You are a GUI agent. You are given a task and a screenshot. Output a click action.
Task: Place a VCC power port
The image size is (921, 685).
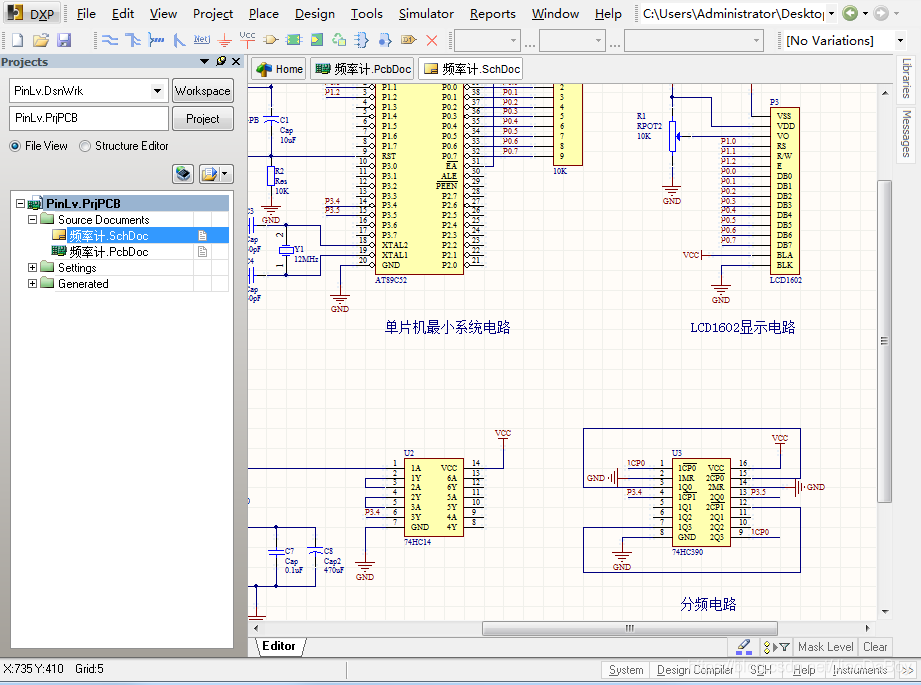tap(247, 41)
